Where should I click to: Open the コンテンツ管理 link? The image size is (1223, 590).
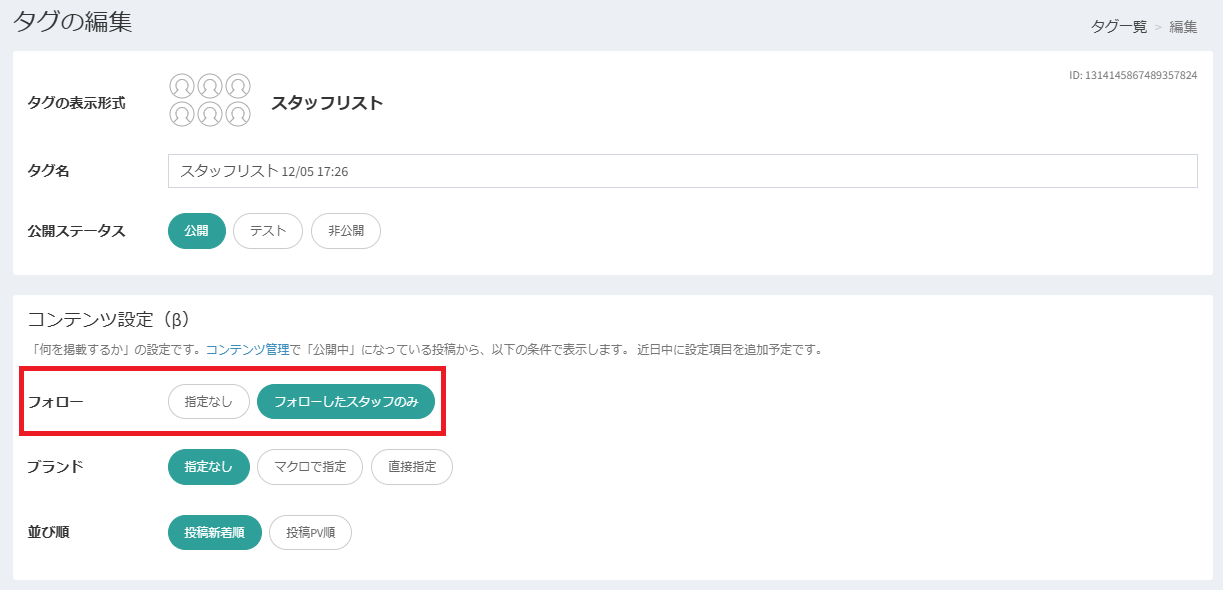click(246, 350)
